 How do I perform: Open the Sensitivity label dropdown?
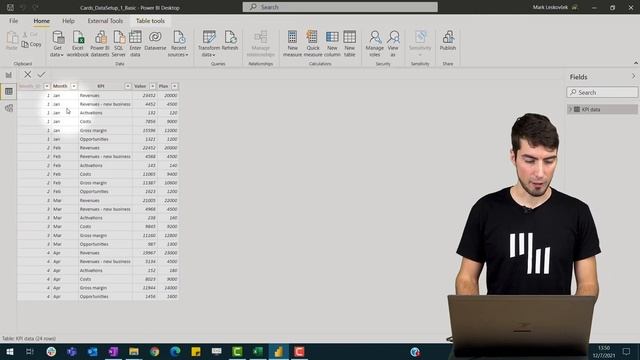pos(420,43)
